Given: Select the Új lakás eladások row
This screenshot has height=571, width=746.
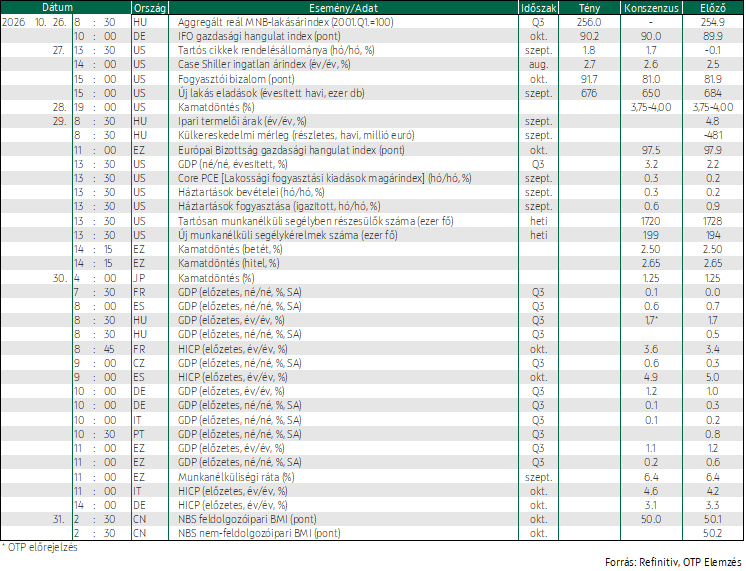Looking at the screenshot, I should [x=372, y=93].
